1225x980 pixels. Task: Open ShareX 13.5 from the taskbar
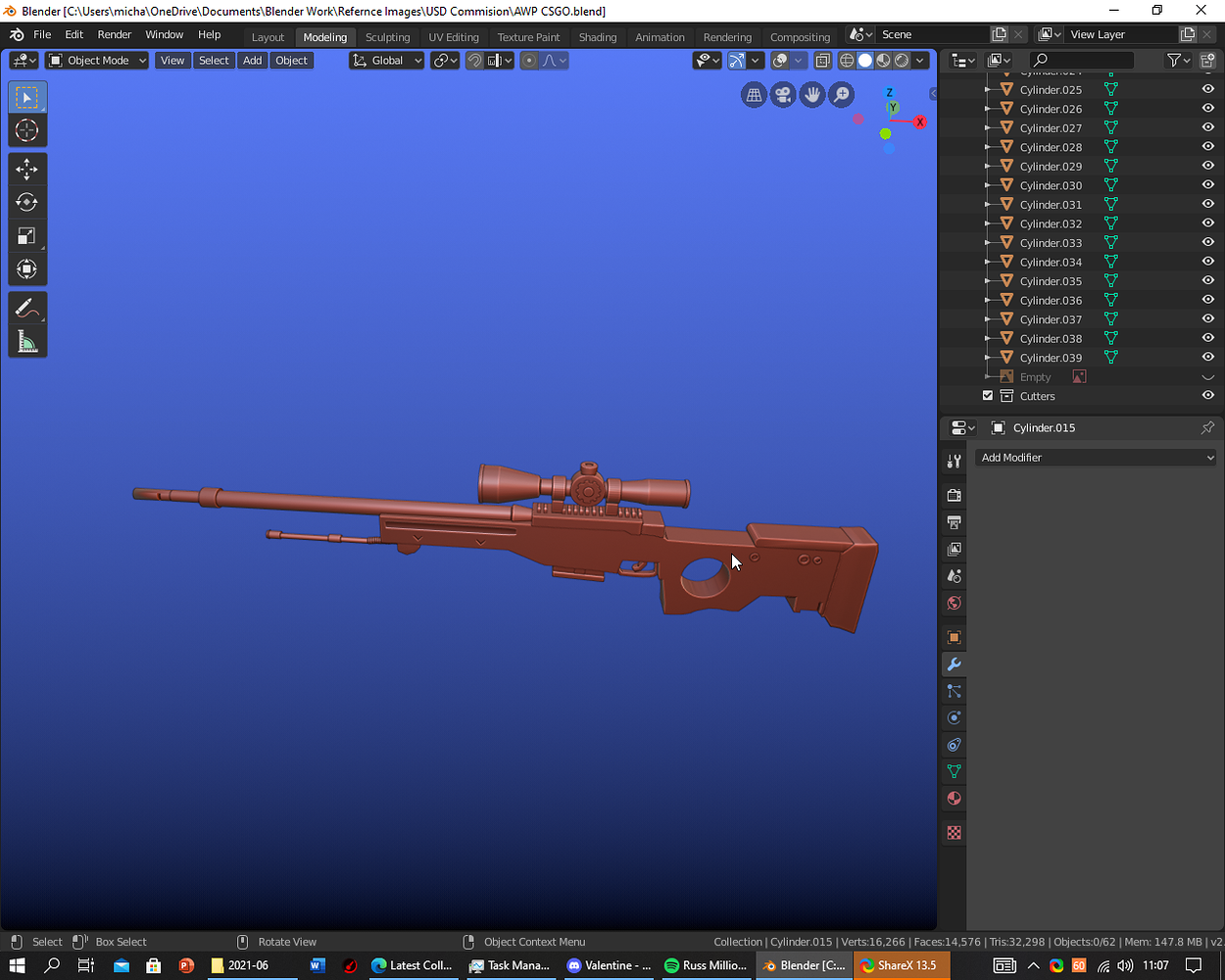click(901, 965)
